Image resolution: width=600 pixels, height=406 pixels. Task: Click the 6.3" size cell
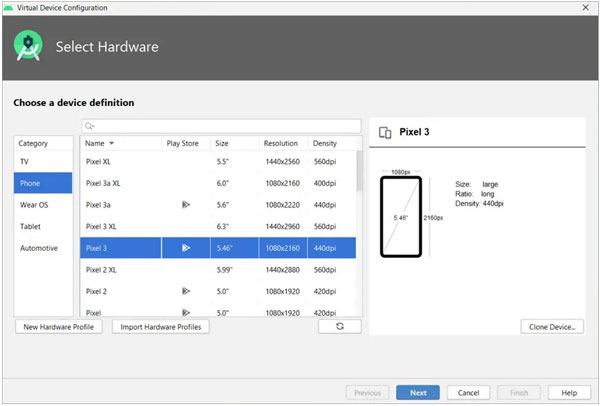[222, 226]
